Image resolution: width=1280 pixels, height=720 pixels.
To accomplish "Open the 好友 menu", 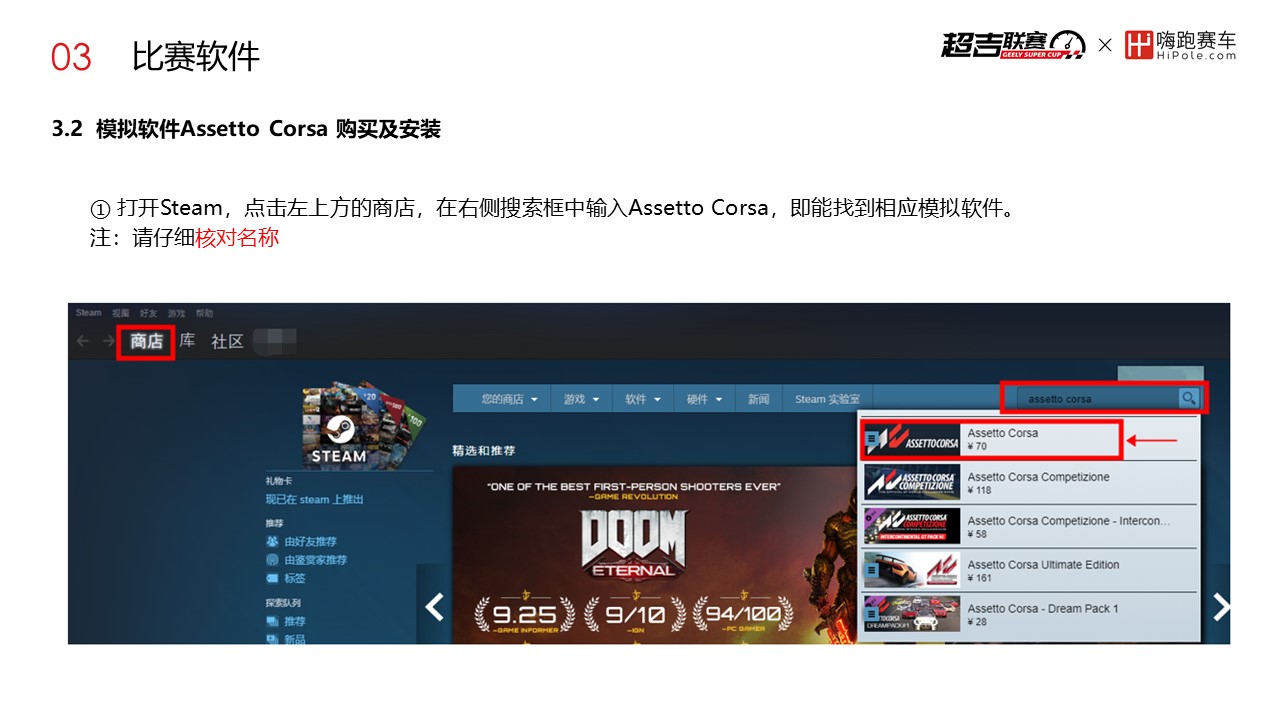I will coord(149,313).
